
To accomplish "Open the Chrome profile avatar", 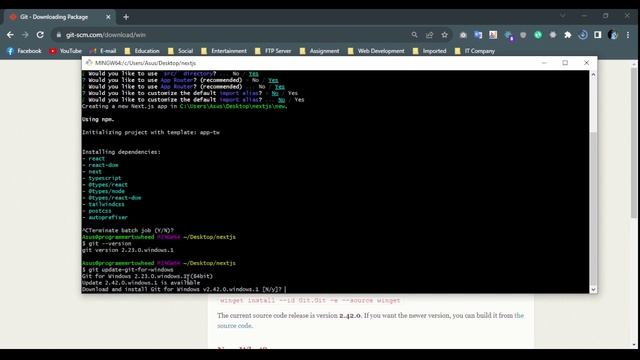I will pos(613,35).
